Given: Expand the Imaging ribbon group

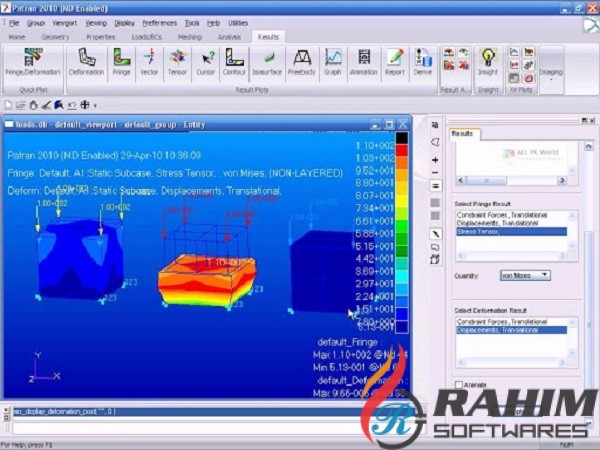Looking at the screenshot, I should [551, 74].
